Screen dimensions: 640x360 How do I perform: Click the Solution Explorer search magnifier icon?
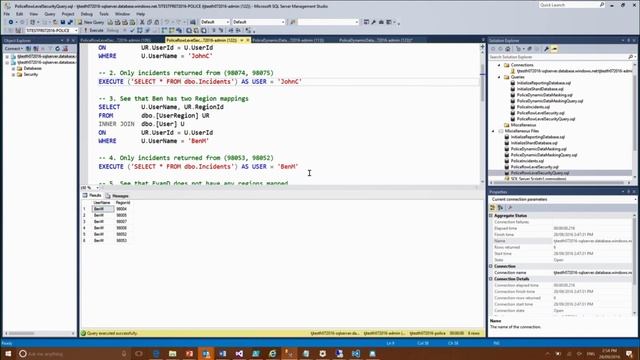(x=631, y=57)
